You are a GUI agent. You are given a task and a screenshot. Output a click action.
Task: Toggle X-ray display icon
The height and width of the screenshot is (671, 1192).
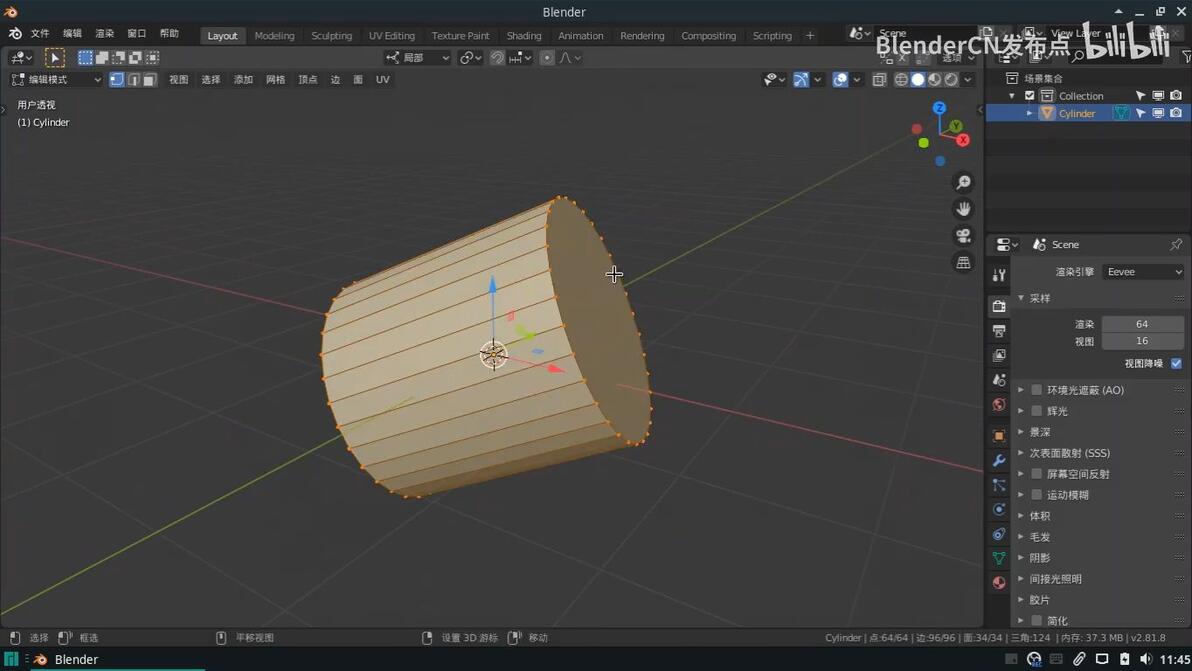pos(880,80)
